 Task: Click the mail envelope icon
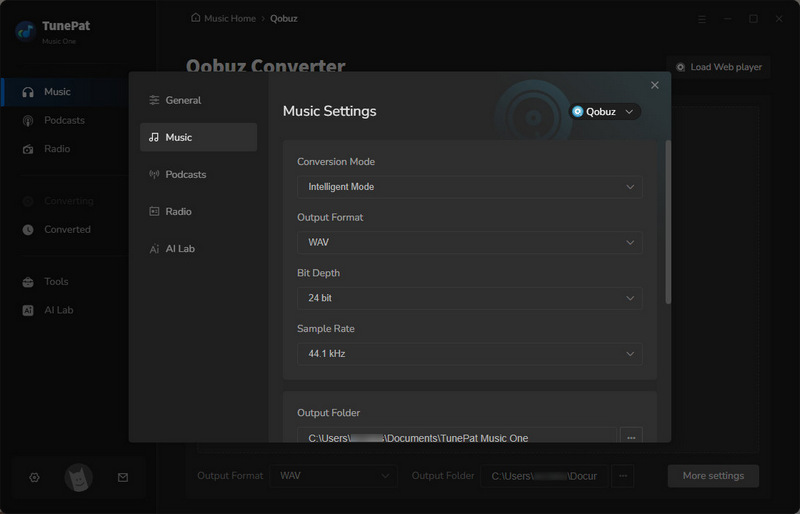coord(123,478)
